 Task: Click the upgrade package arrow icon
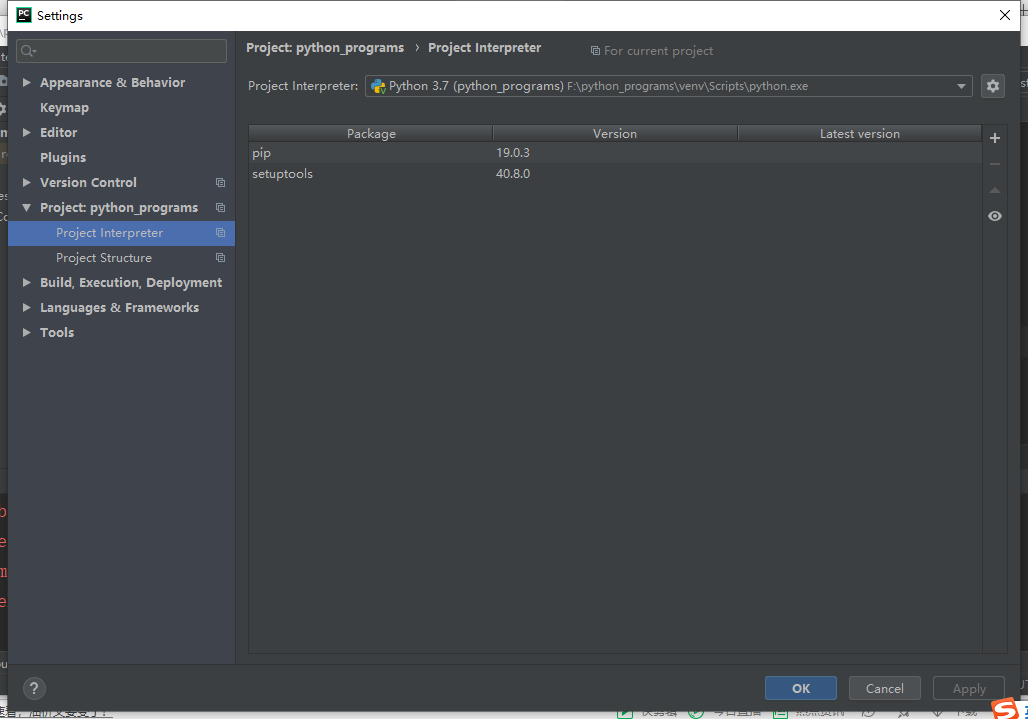pyautogui.click(x=995, y=190)
